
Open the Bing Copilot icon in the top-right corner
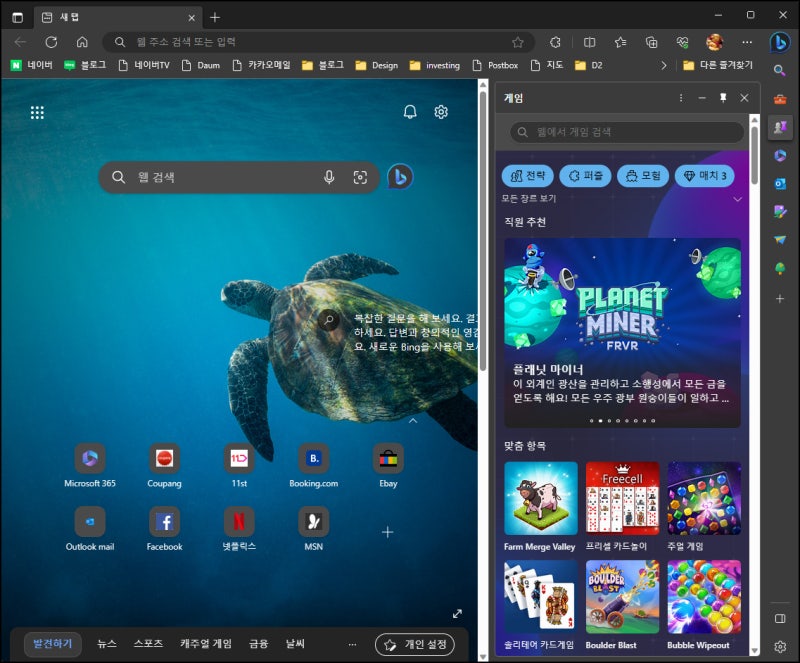(x=780, y=42)
